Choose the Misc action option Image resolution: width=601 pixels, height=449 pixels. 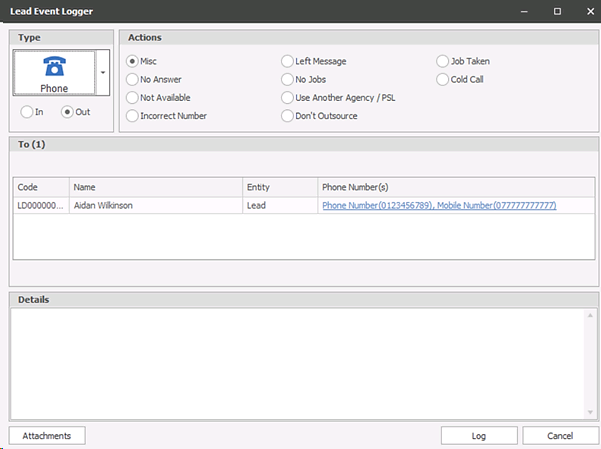(132, 61)
